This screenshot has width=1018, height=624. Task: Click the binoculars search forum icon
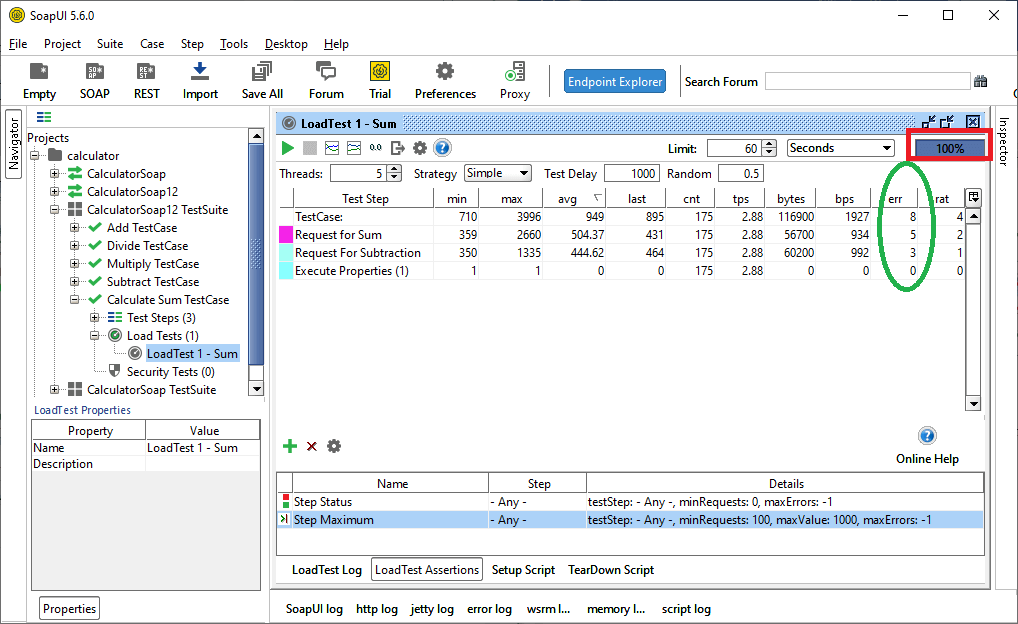pos(980,81)
